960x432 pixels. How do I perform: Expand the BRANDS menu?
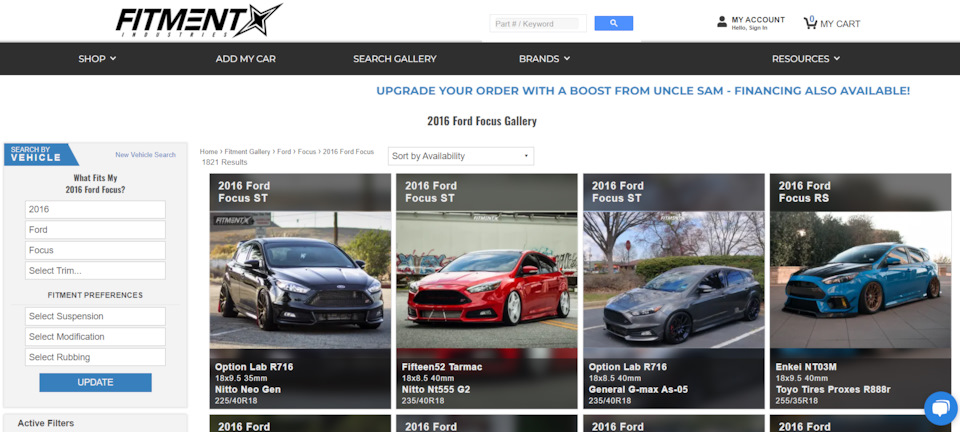[544, 59]
